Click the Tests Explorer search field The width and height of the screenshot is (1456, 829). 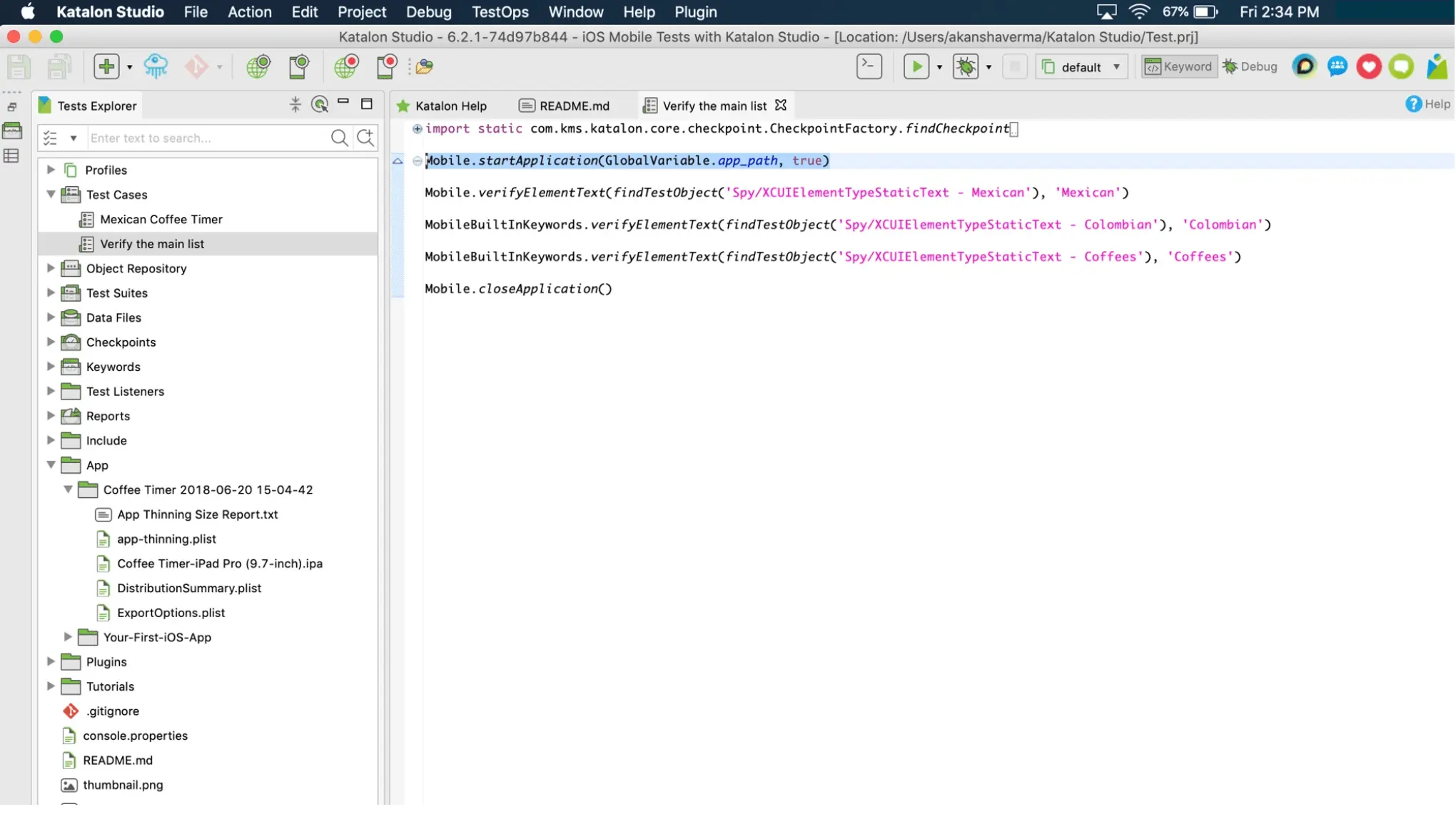(207, 138)
